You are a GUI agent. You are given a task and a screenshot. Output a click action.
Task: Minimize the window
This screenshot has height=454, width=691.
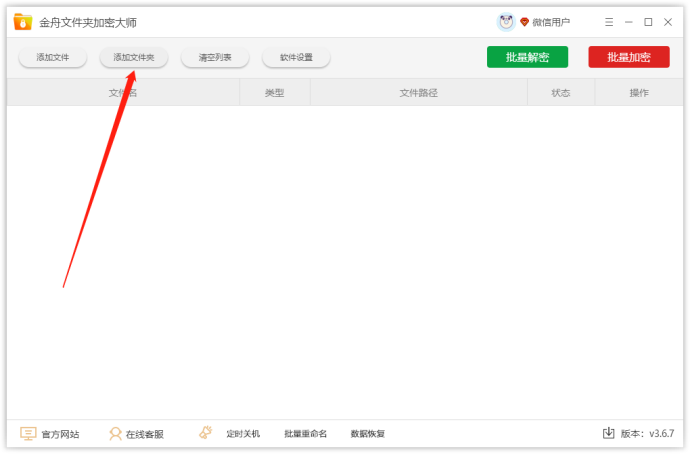(x=629, y=22)
